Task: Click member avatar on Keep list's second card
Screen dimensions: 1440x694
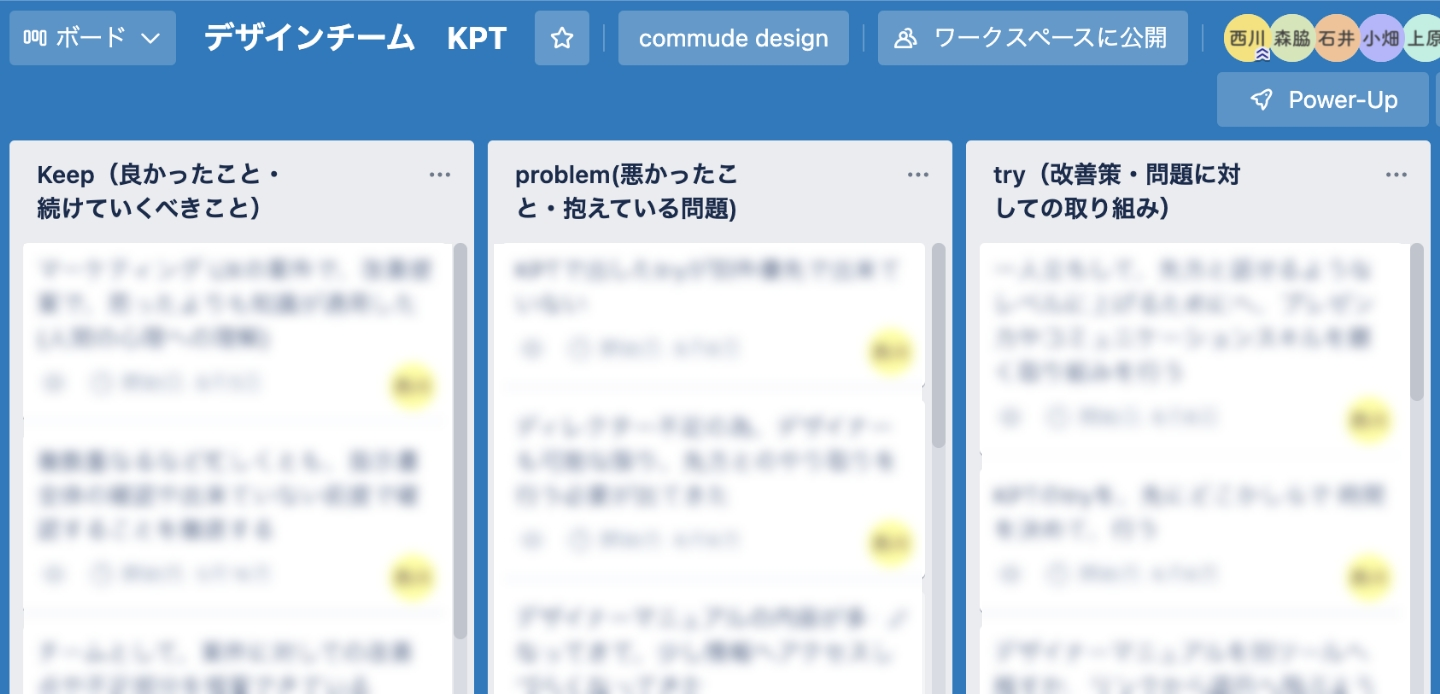Action: [x=412, y=577]
